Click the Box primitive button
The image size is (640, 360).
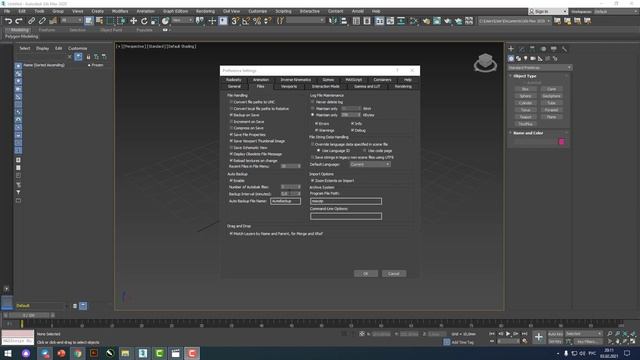(525, 89)
